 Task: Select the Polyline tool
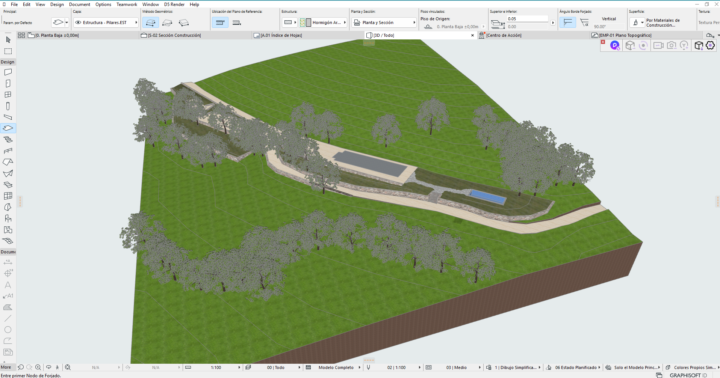pyautogui.click(x=8, y=341)
